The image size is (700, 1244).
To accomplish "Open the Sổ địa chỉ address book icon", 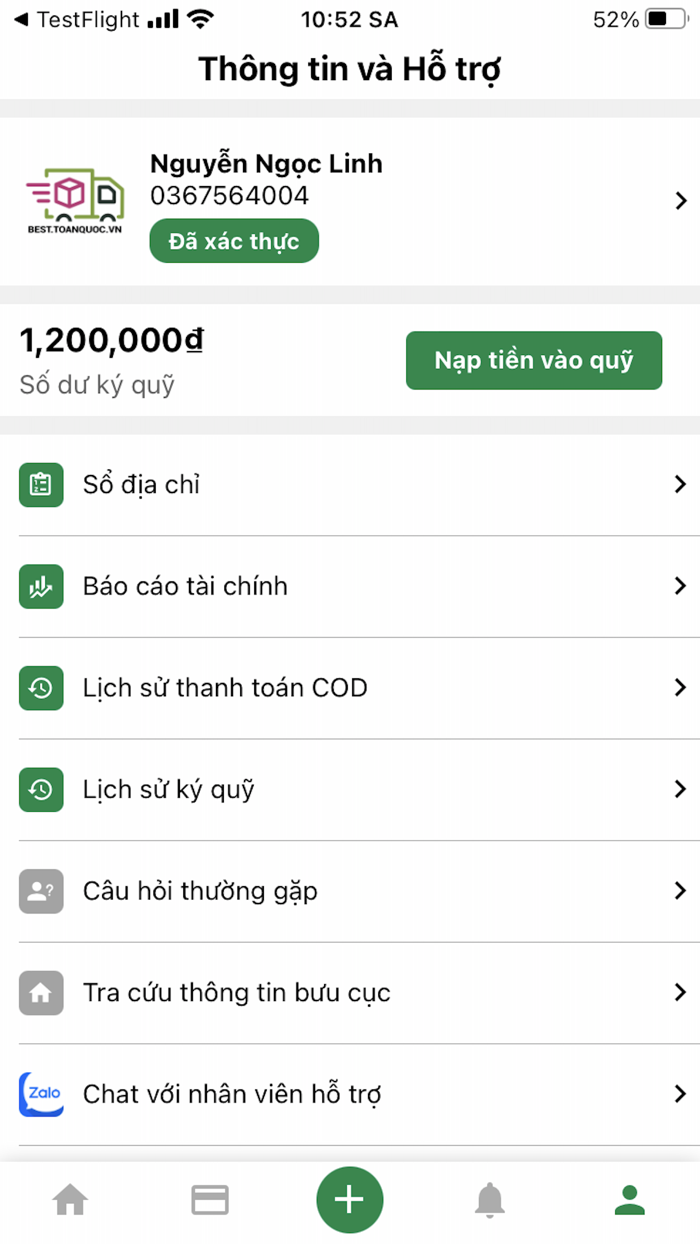I will [41, 485].
